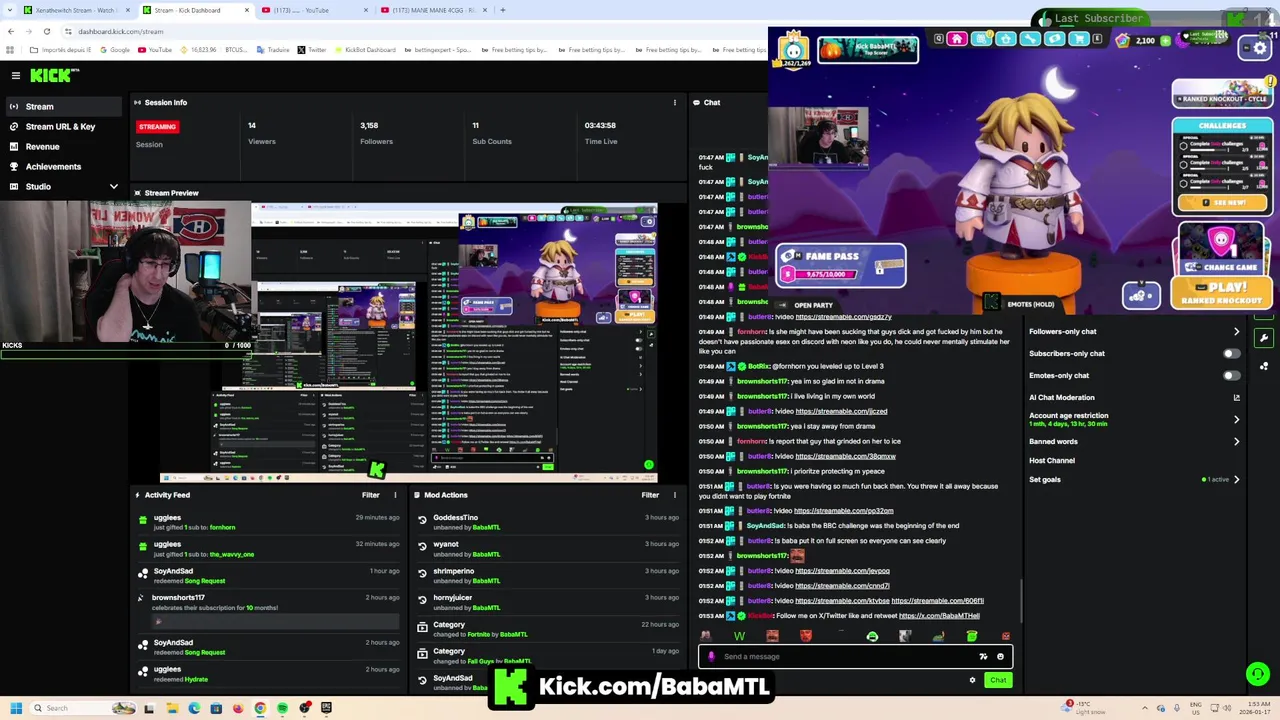Expand Account age restriction settings

click(x=1237, y=420)
